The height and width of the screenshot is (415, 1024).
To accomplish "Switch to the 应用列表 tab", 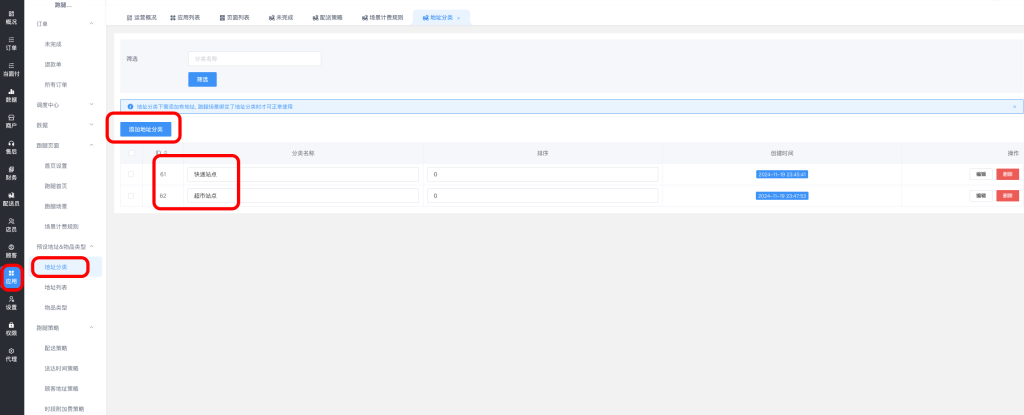I will coord(184,18).
